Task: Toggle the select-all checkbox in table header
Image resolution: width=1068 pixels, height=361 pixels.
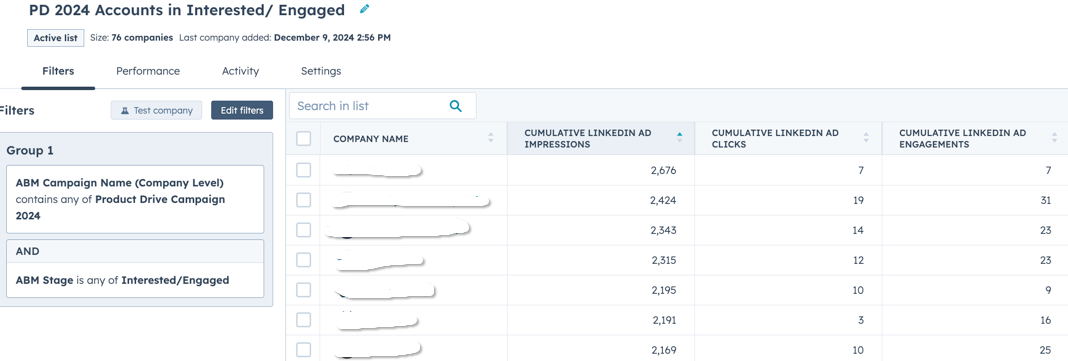Action: point(304,138)
